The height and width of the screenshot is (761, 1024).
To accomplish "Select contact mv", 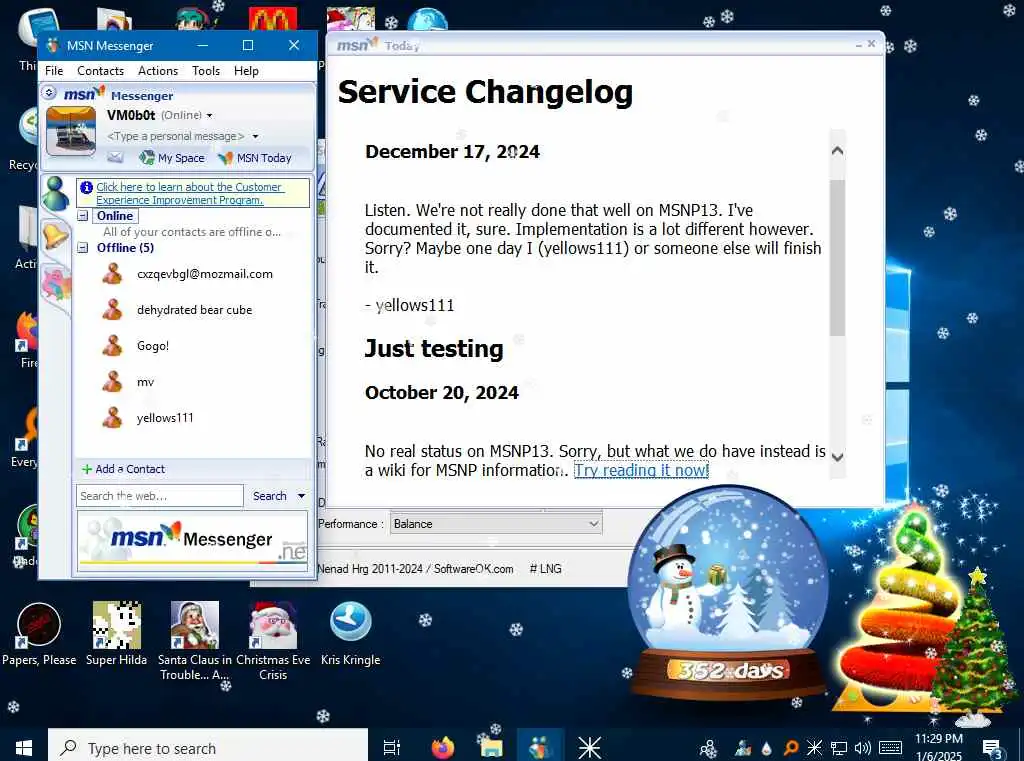I will tap(145, 382).
